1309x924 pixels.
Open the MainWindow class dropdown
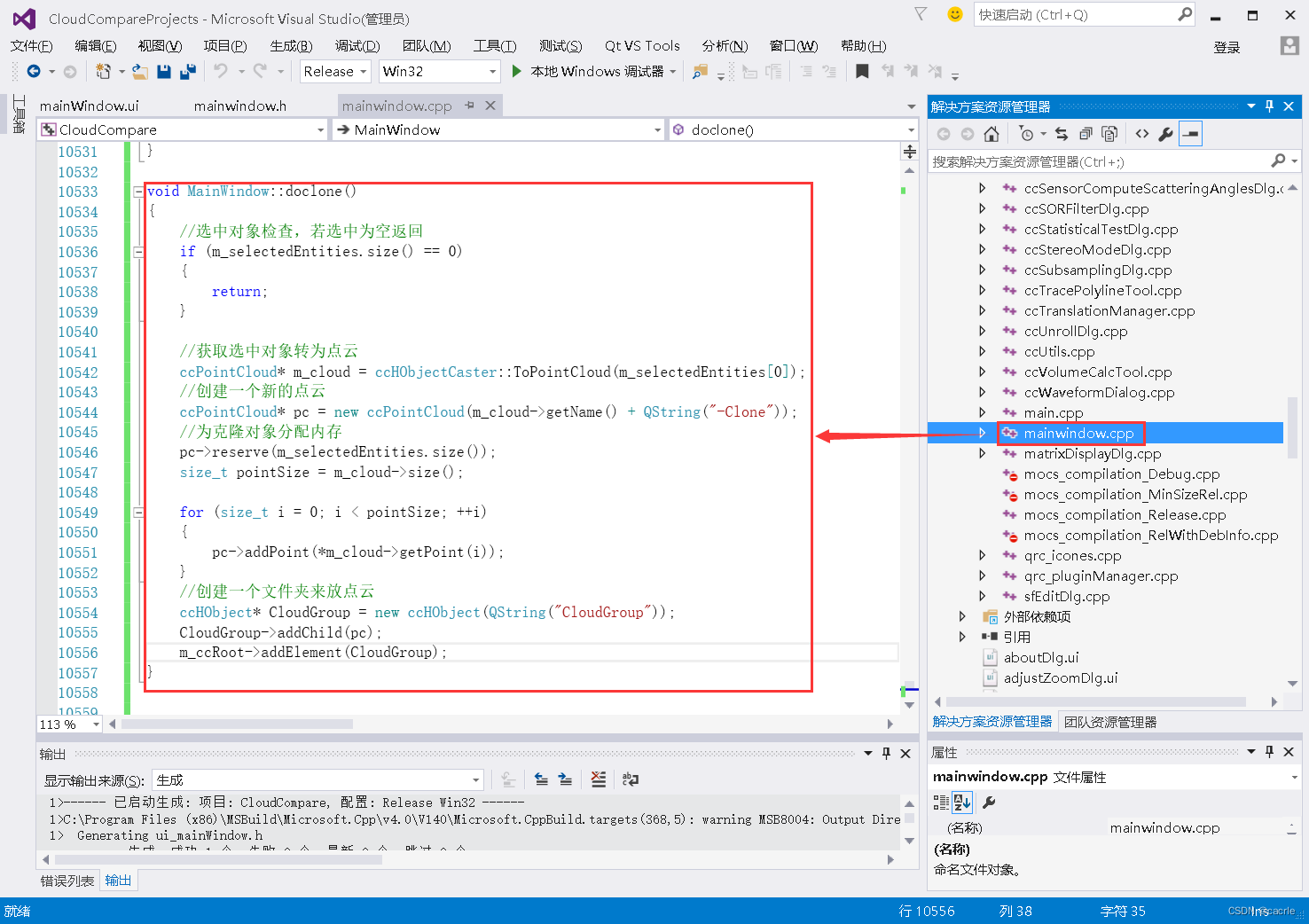499,129
